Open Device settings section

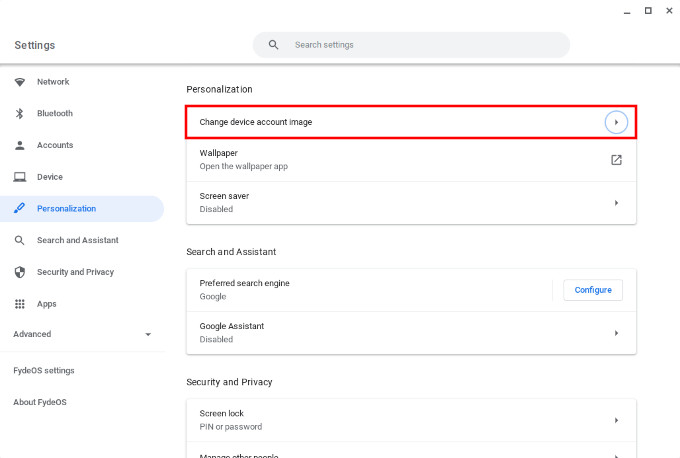pos(50,177)
